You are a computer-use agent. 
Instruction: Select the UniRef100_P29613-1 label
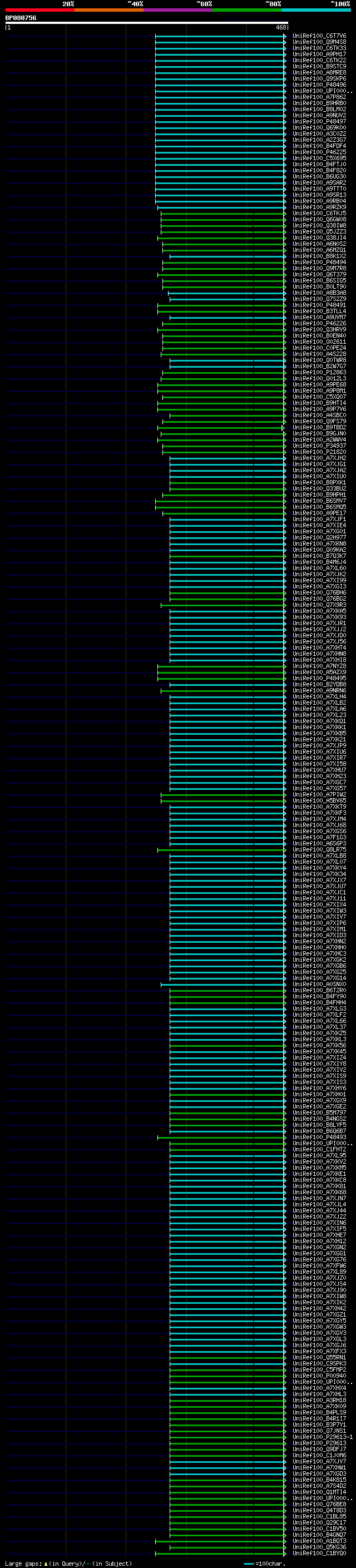pyautogui.click(x=323, y=1437)
